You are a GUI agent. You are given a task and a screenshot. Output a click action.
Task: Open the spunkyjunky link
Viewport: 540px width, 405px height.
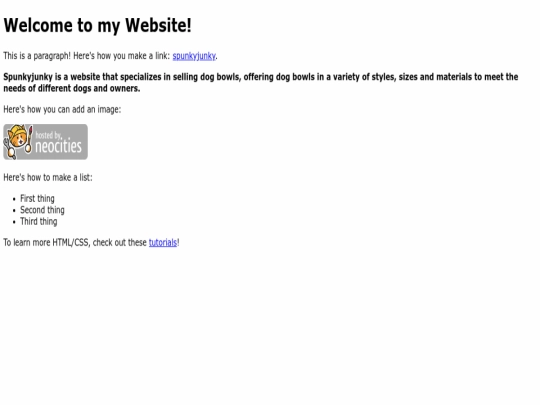pyautogui.click(x=194, y=56)
